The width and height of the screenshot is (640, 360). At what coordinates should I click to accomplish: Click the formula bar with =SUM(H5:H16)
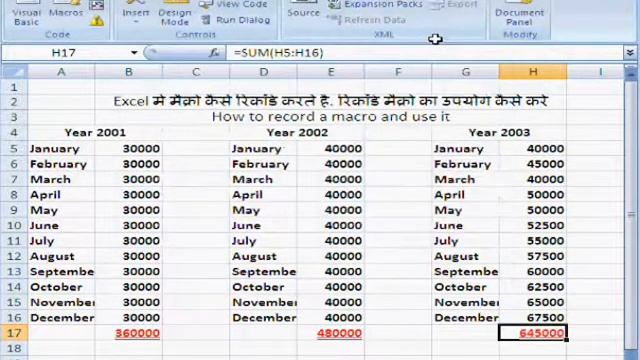coord(424,53)
